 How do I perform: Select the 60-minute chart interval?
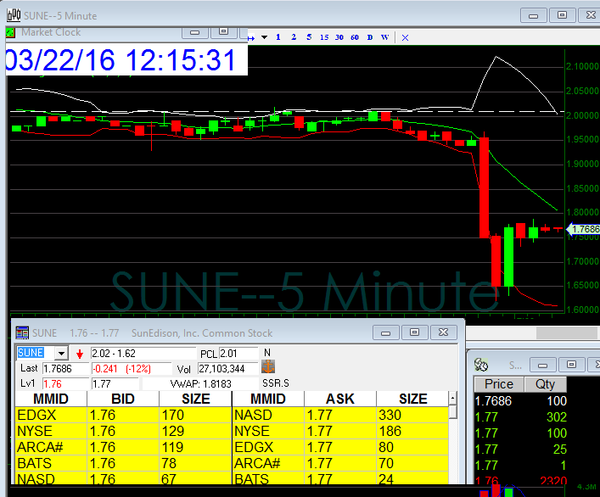coord(354,37)
